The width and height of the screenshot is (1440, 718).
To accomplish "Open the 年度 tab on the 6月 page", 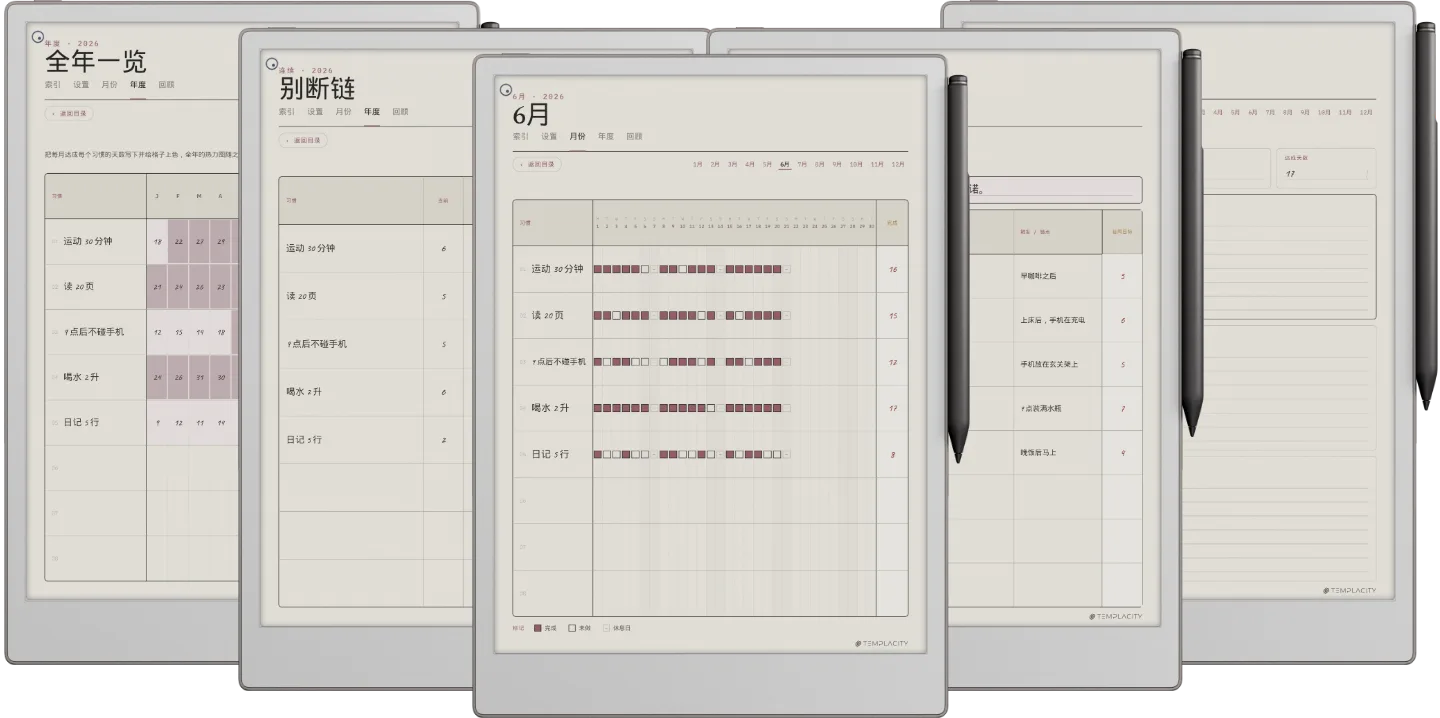I will 606,136.
